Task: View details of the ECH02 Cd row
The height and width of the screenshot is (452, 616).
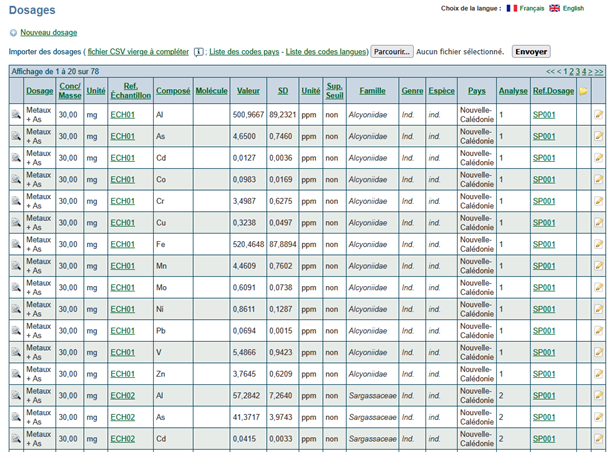Action: [x=16, y=439]
